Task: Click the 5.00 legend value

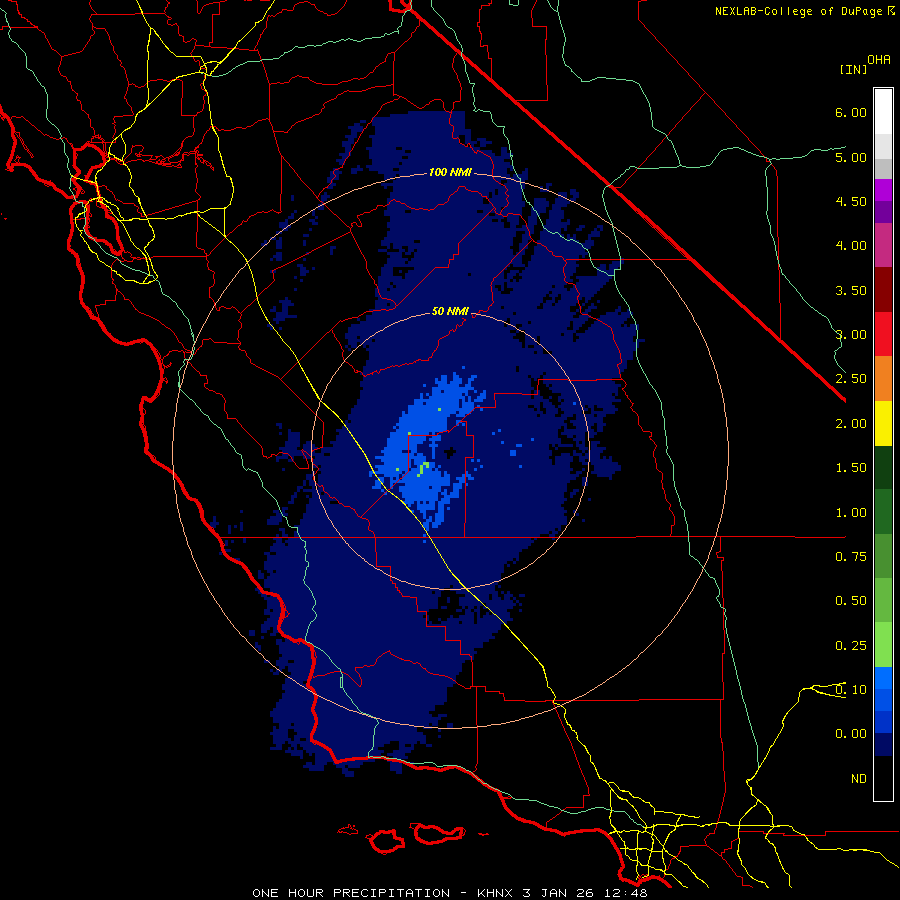Action: click(851, 157)
